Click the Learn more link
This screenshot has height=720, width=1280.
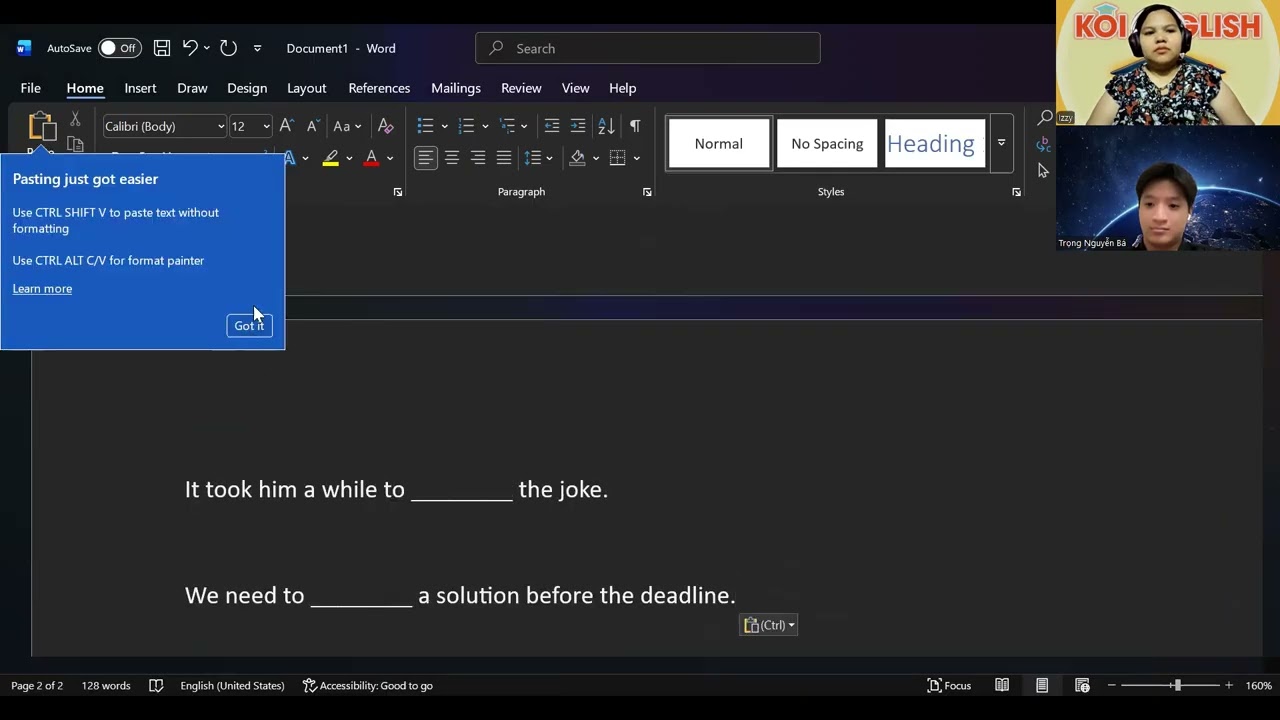42,289
